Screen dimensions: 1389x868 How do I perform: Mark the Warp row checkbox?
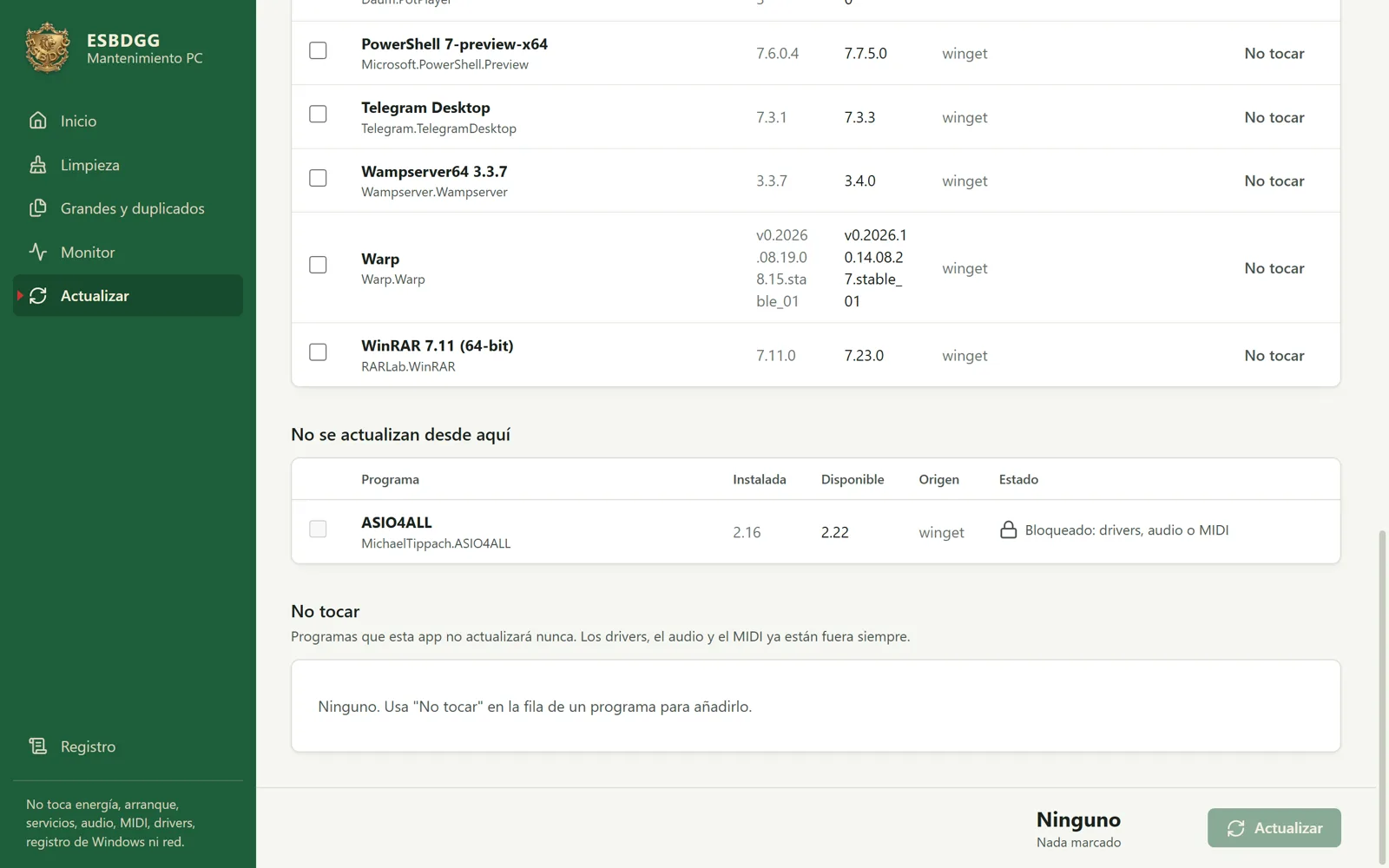click(319, 265)
